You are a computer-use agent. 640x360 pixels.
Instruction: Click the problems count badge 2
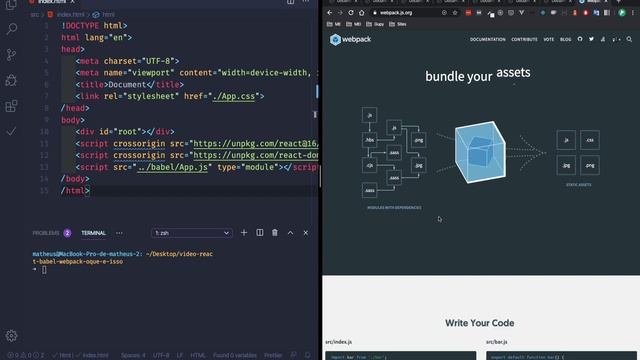click(67, 233)
